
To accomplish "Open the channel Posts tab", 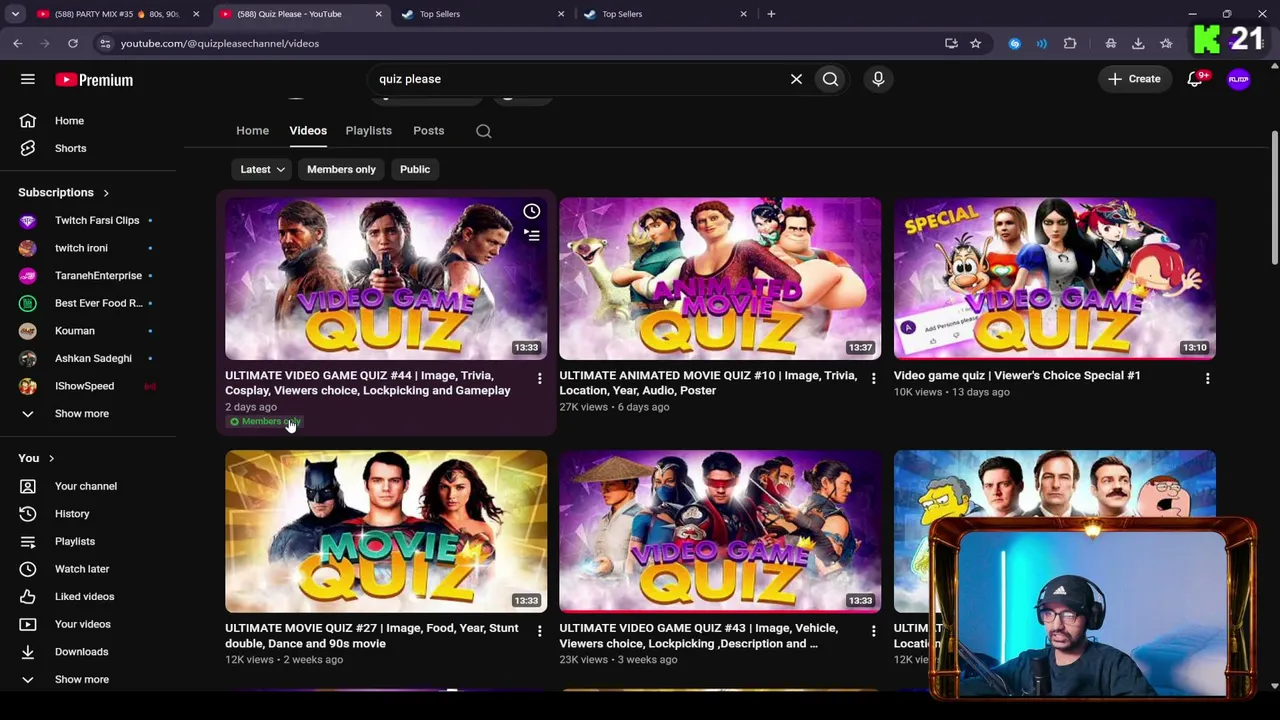I will [x=428, y=131].
